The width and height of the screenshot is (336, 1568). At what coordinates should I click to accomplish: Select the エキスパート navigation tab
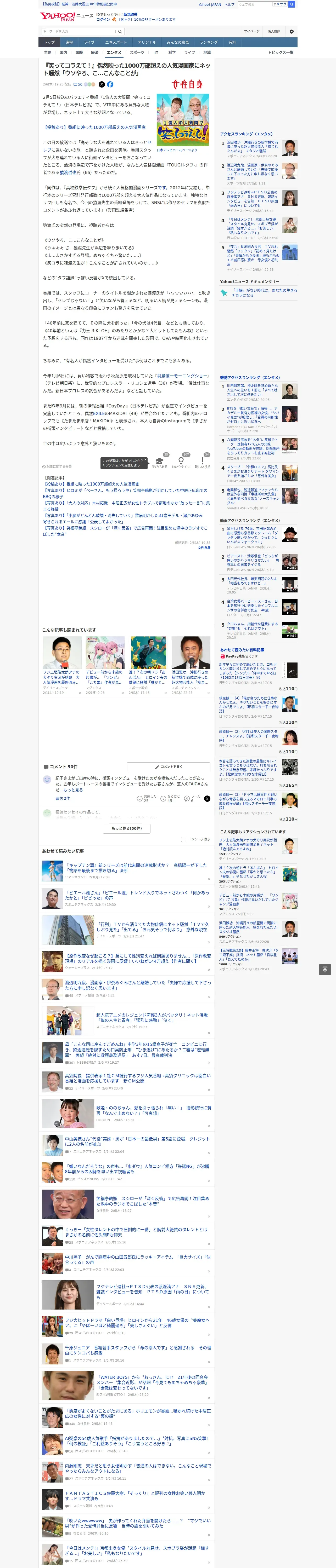click(x=116, y=43)
